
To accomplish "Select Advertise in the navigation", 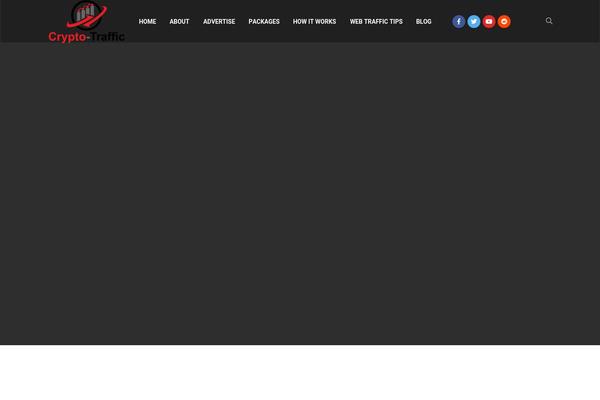I will [219, 21].
